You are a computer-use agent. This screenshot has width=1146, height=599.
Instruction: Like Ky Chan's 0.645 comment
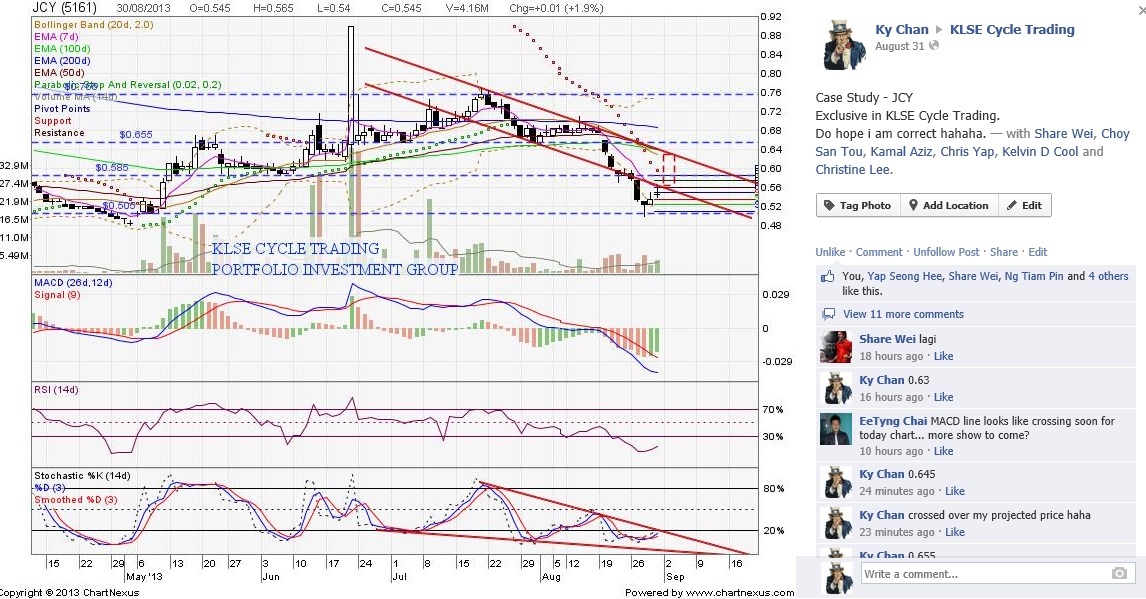(955, 492)
